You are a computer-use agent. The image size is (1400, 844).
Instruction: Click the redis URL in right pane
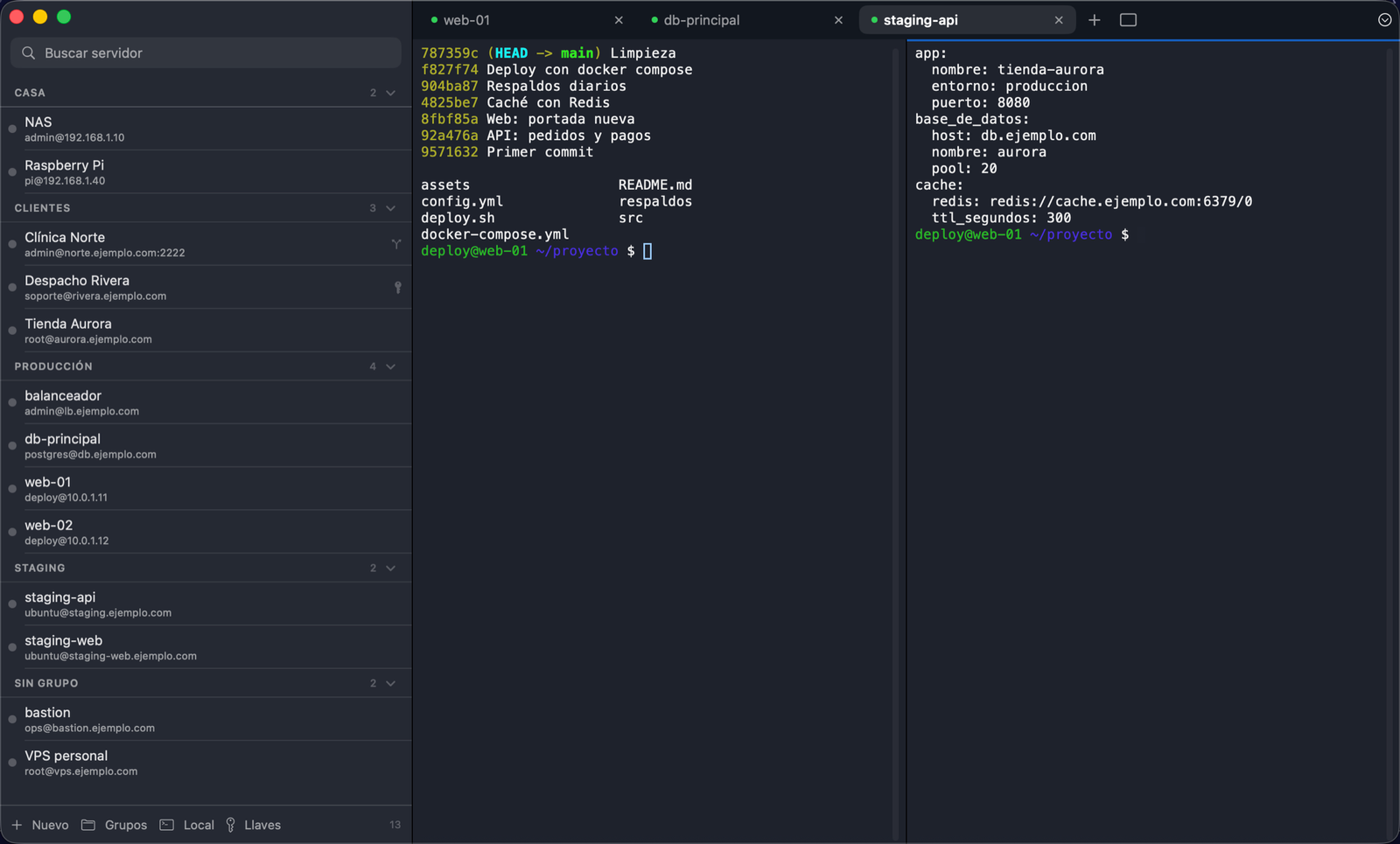1121,202
